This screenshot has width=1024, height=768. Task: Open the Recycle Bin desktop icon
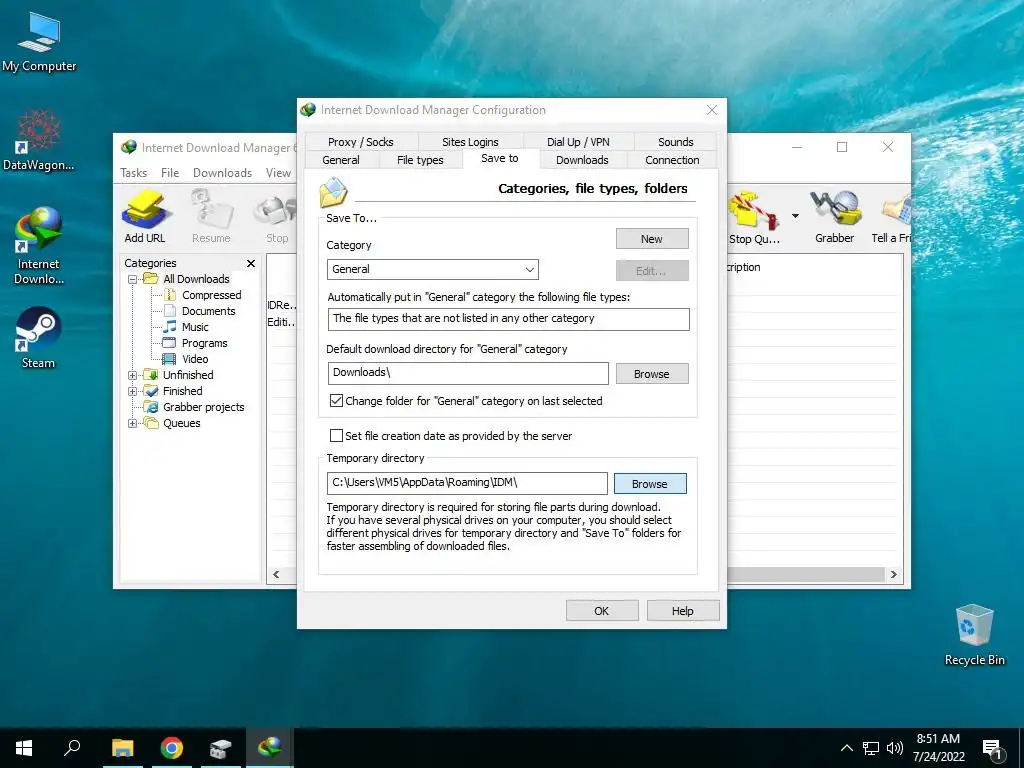[974, 635]
